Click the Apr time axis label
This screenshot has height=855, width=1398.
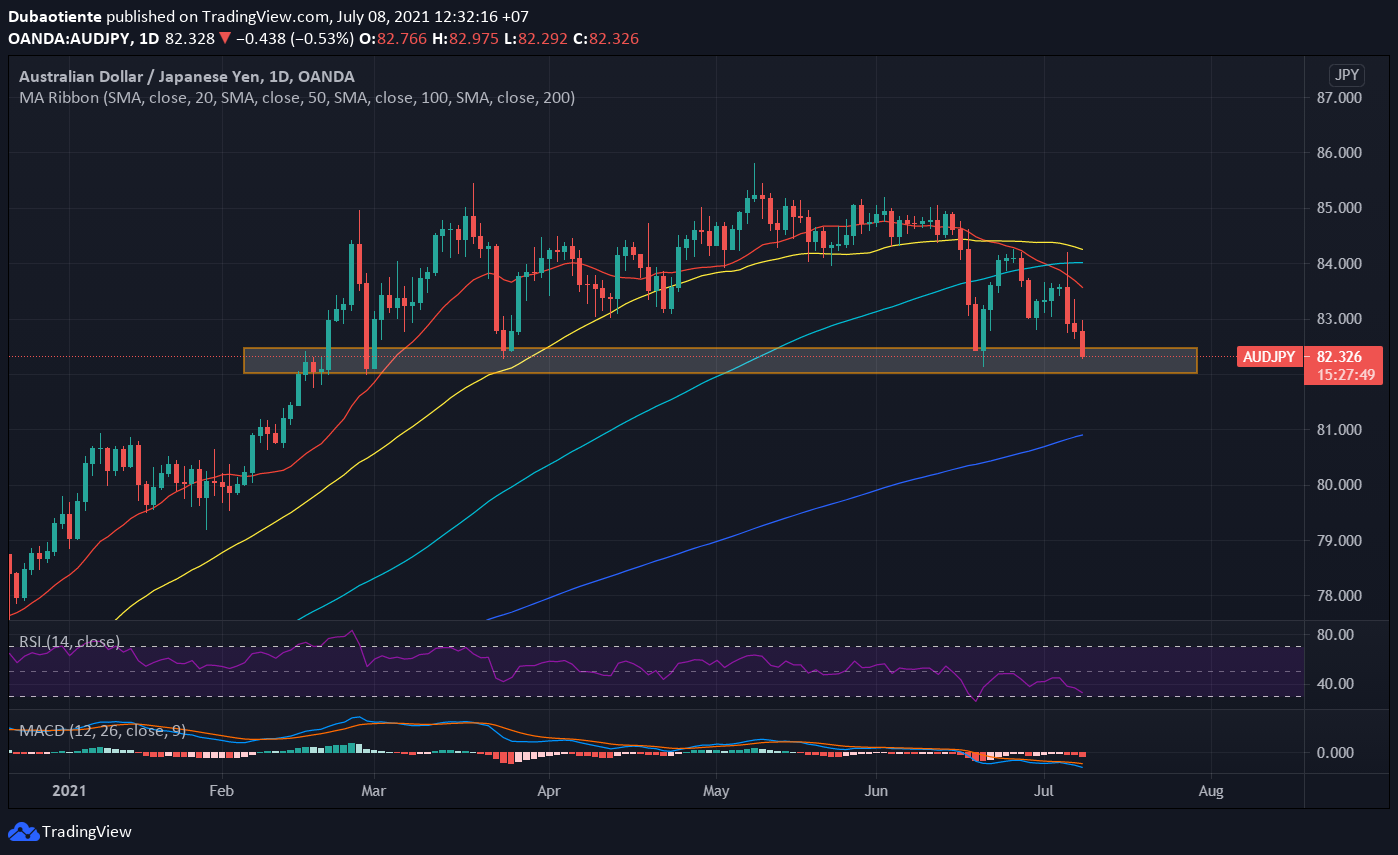547,791
